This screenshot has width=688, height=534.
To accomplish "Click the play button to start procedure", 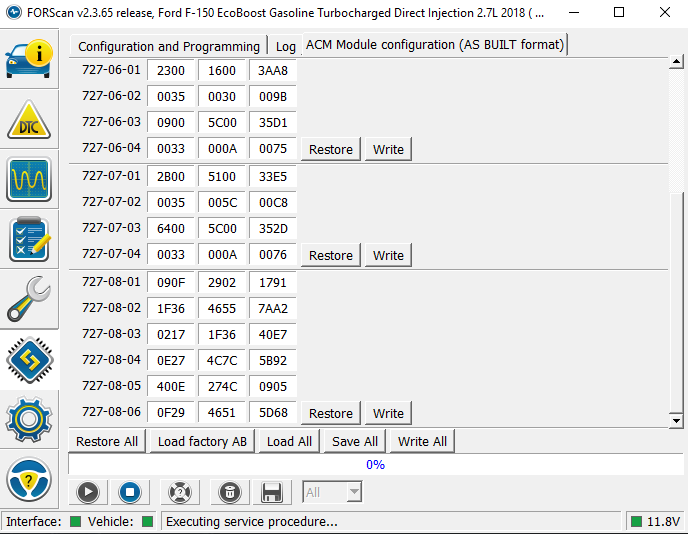I will click(x=88, y=492).
